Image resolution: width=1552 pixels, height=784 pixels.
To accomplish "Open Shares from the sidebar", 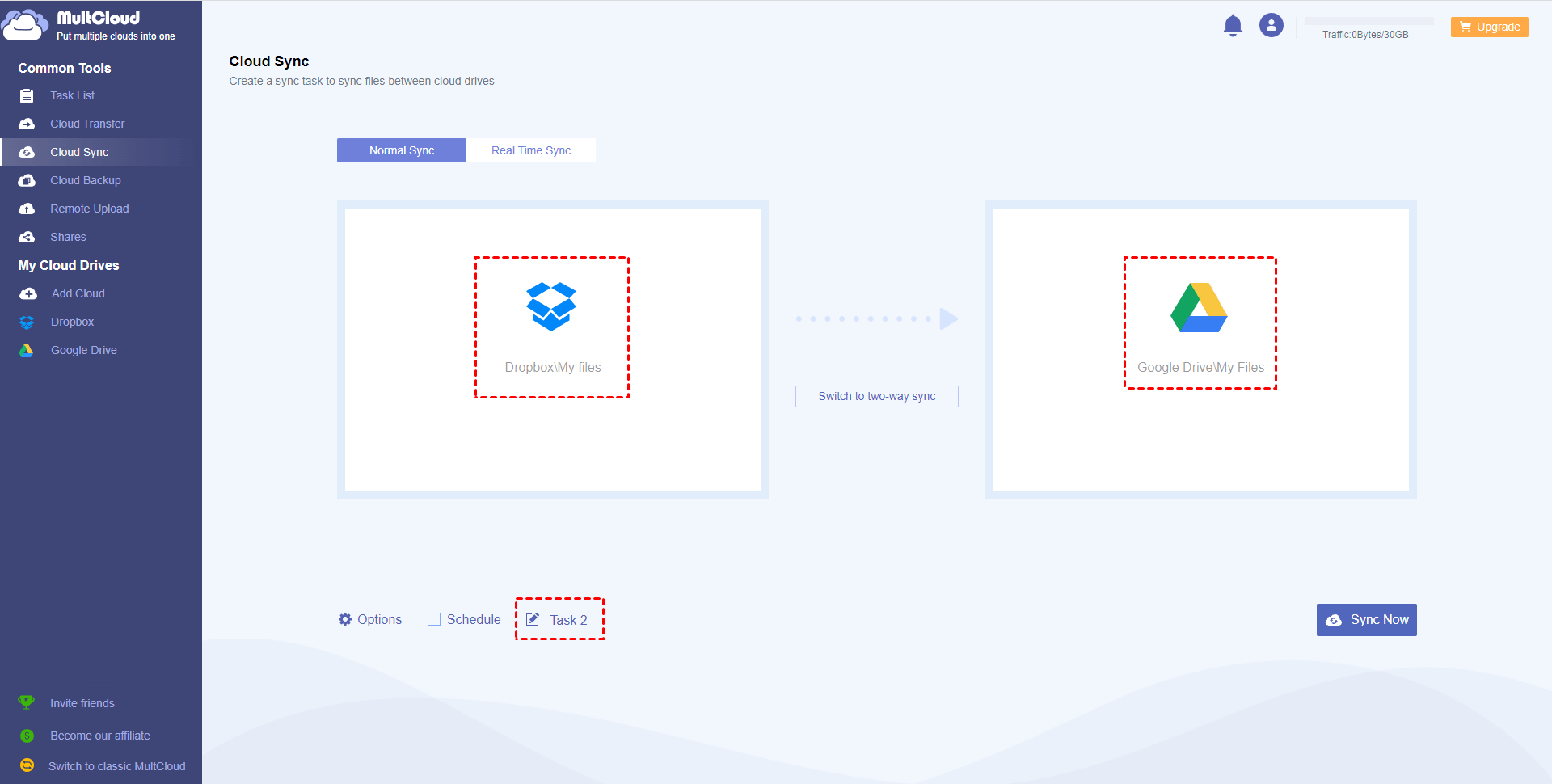I will tap(68, 237).
